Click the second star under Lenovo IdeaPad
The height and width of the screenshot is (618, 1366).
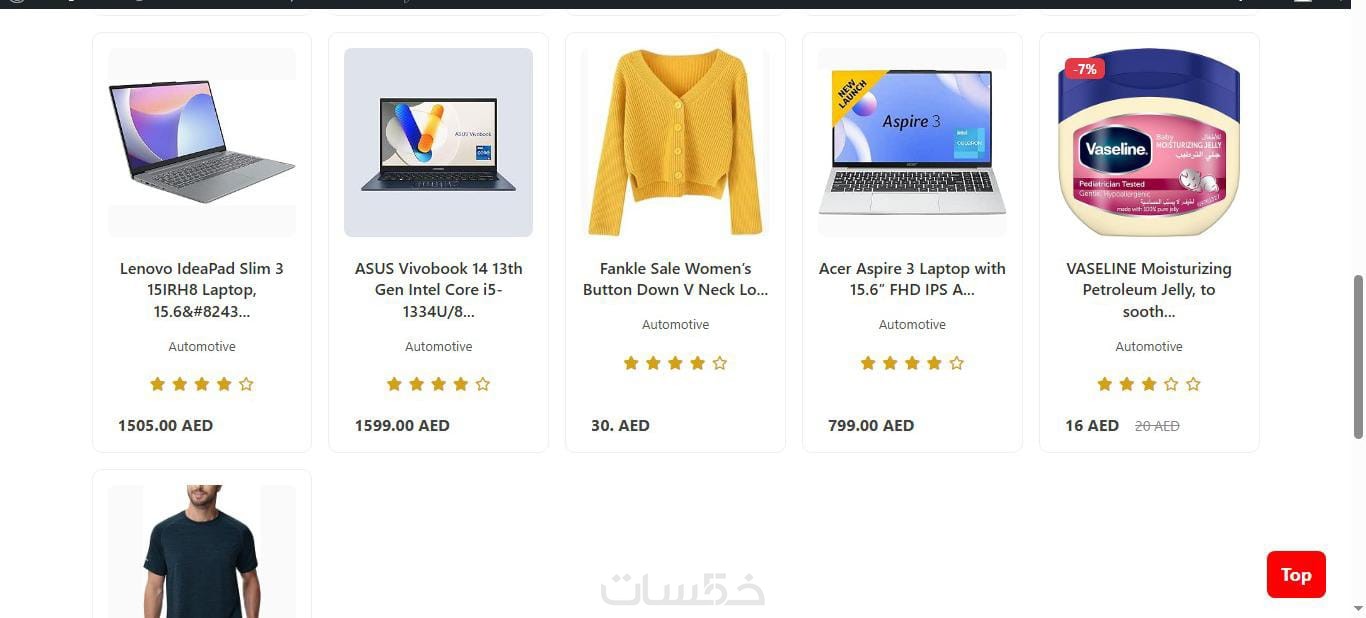(x=180, y=384)
